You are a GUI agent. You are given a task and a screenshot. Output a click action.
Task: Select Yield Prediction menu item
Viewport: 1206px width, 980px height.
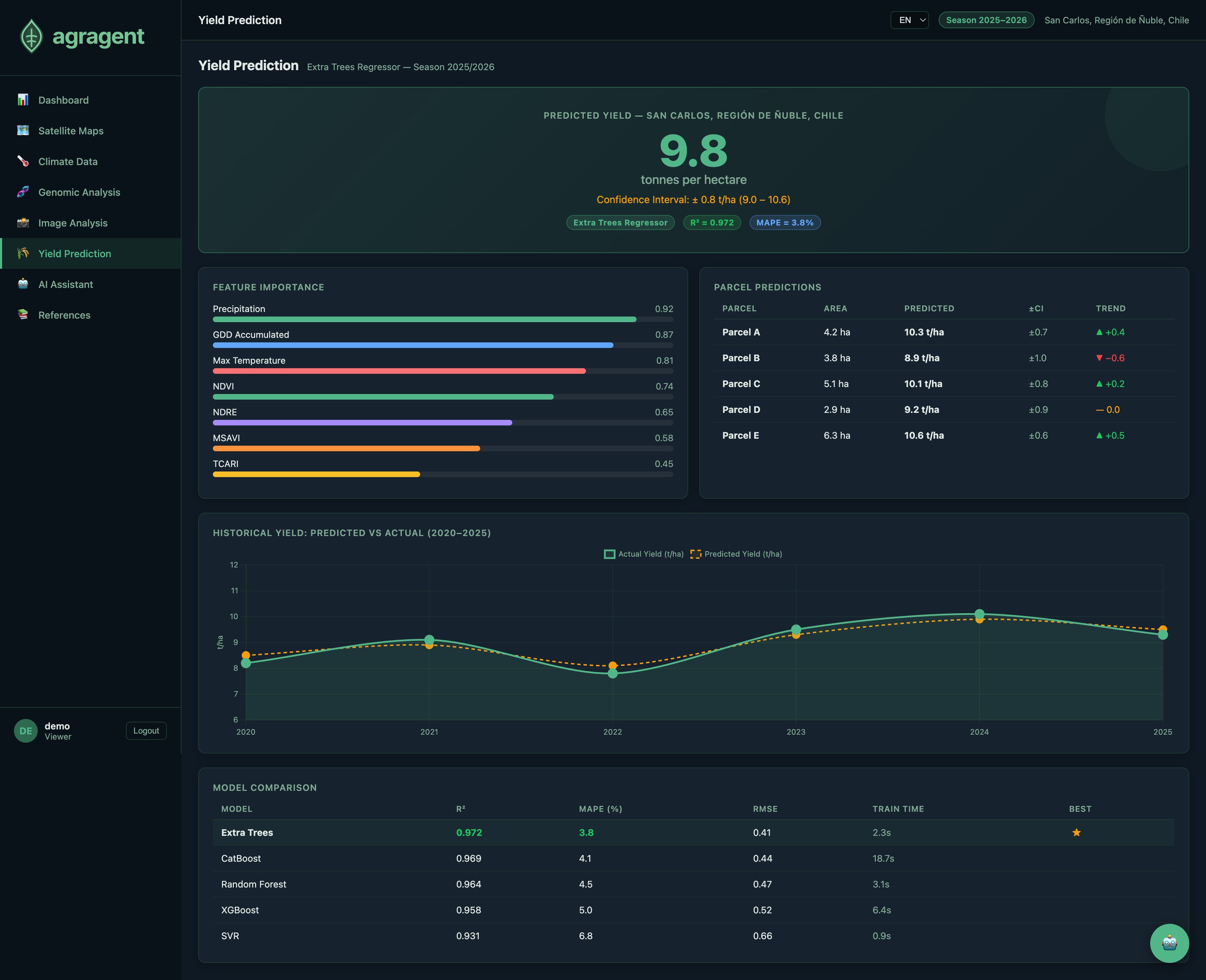[74, 253]
